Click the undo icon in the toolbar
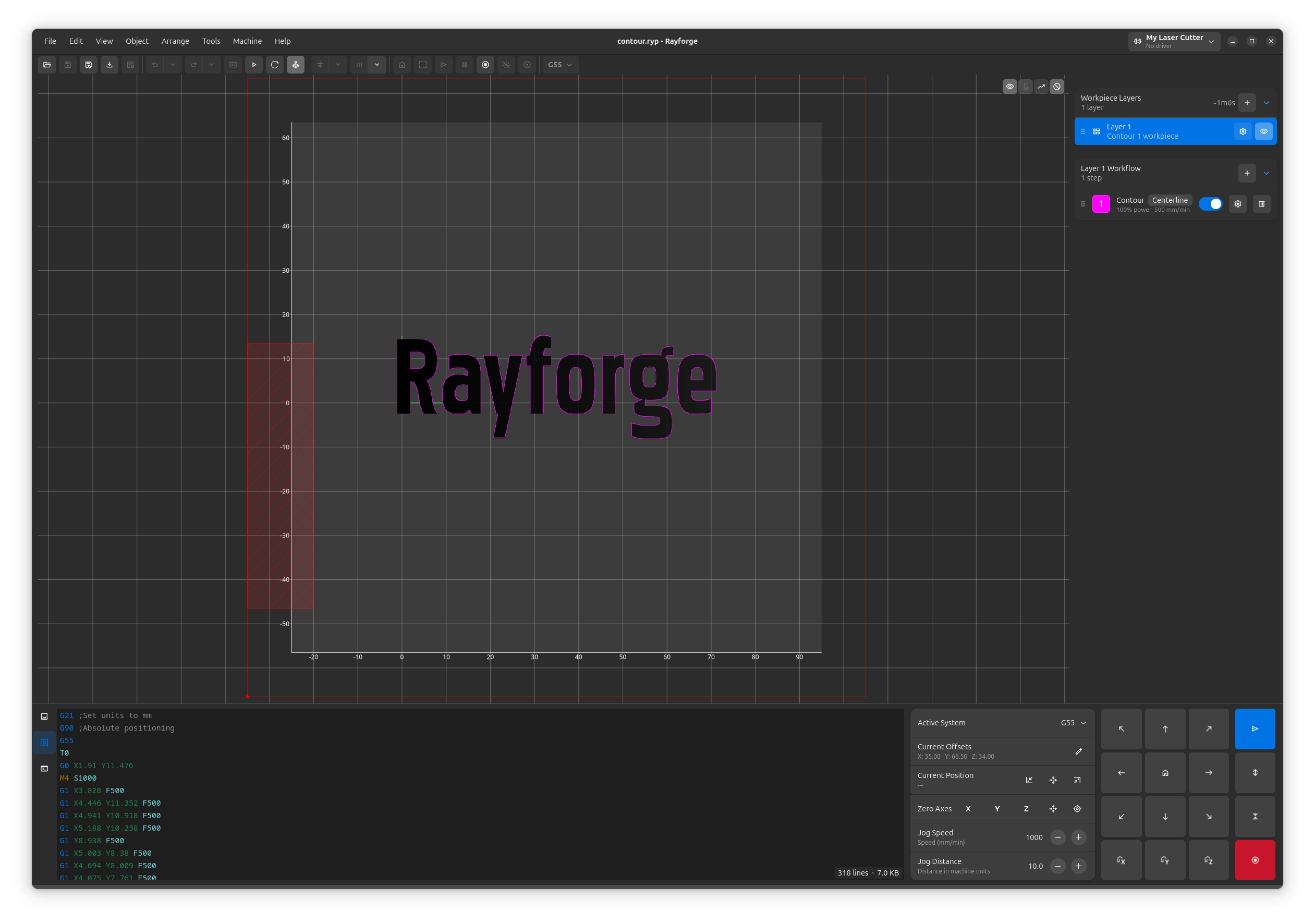This screenshot has height=924, width=1315. coord(155,65)
